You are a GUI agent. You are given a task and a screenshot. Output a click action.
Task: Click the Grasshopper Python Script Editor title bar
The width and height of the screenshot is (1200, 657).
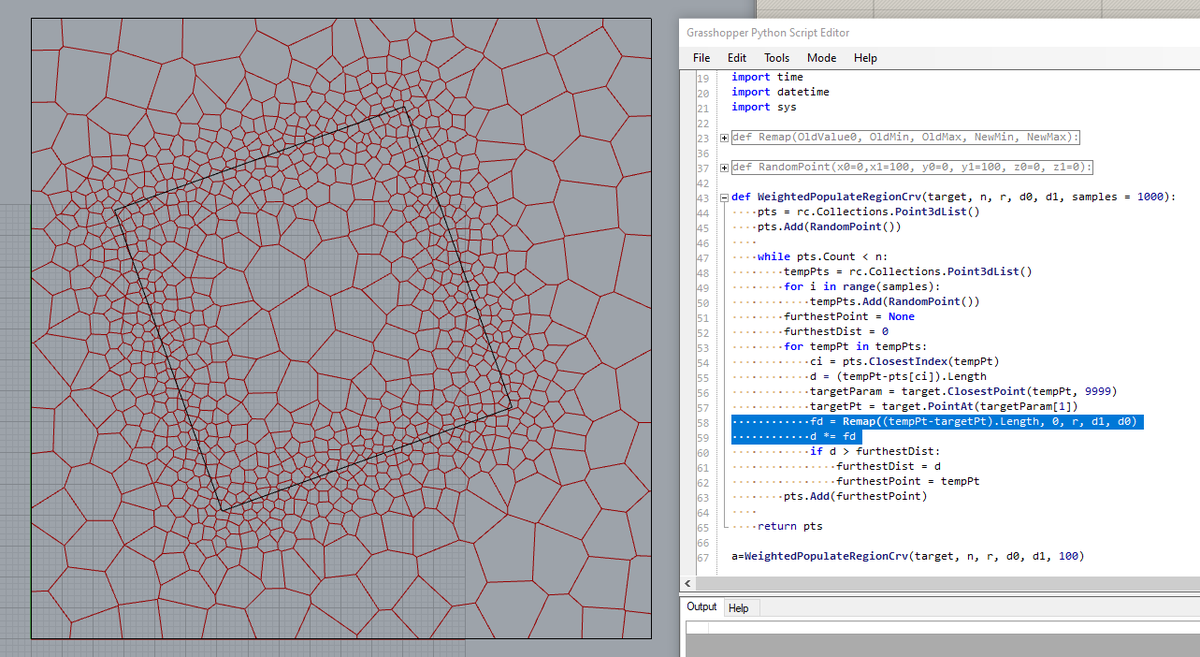938,33
